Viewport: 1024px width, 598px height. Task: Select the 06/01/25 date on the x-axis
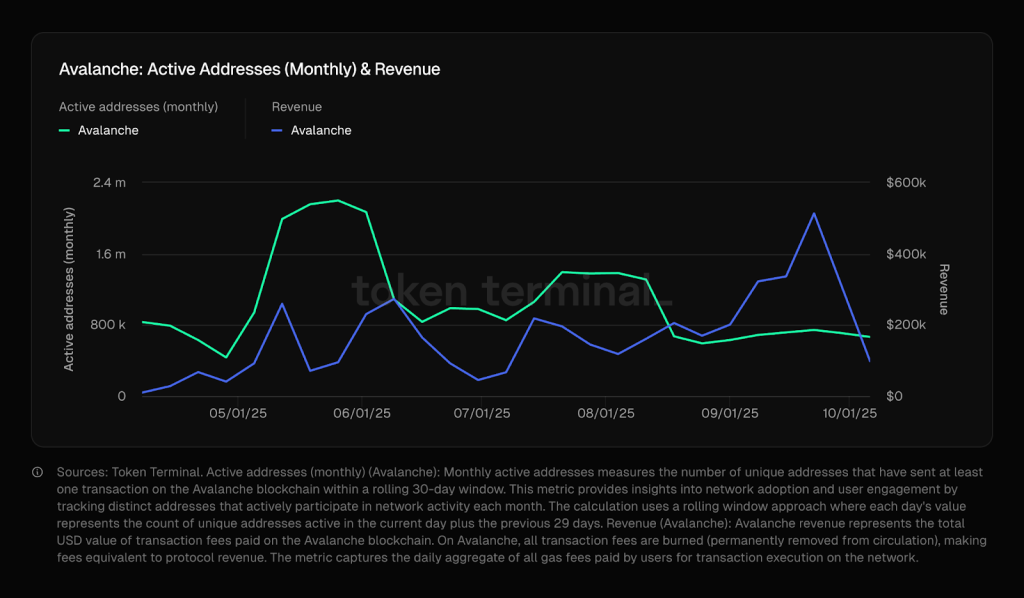(x=361, y=413)
